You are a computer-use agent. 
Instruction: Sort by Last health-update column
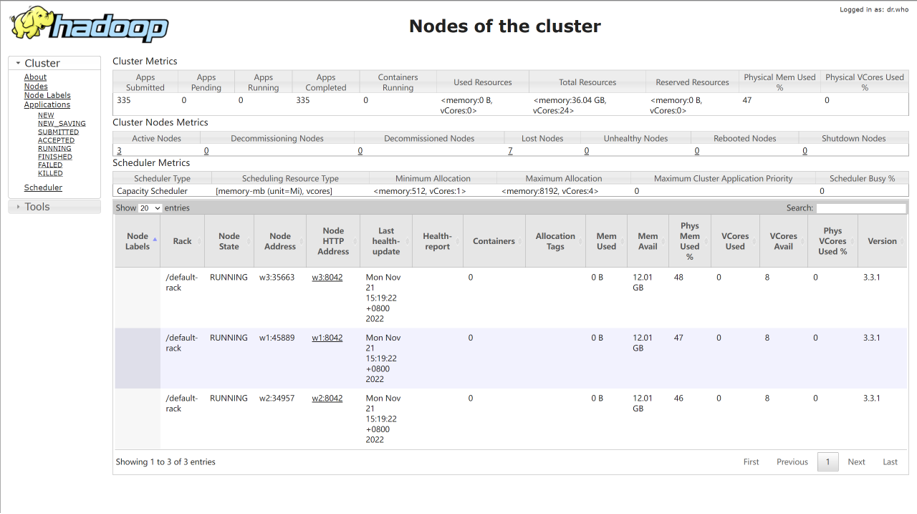[x=386, y=241]
